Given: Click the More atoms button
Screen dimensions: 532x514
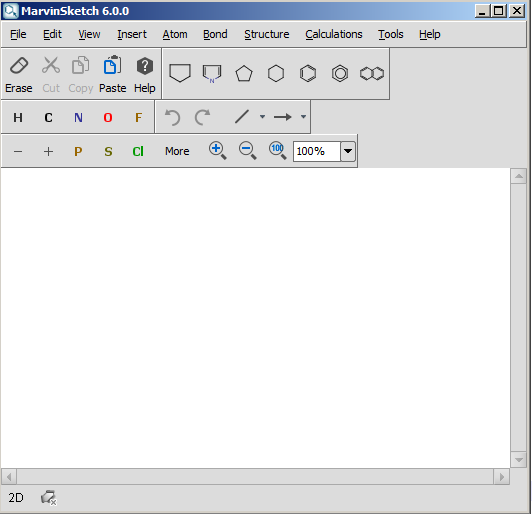Looking at the screenshot, I should [177, 151].
